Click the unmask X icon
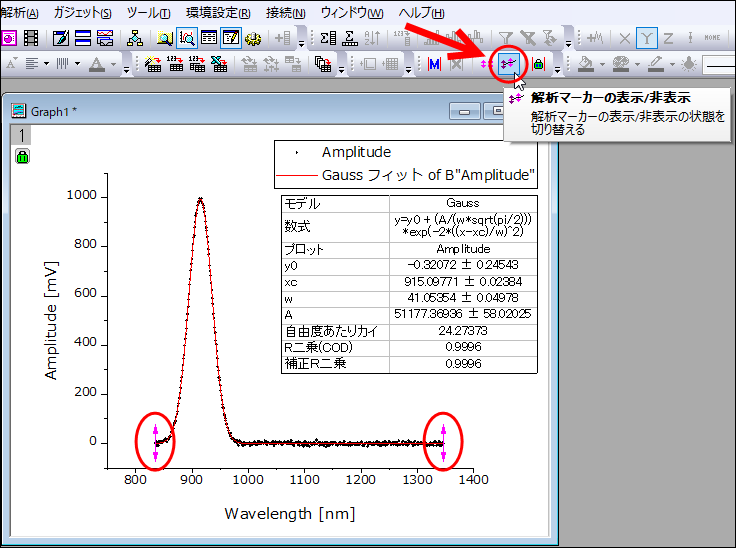Image resolution: width=736 pixels, height=548 pixels. click(456, 64)
